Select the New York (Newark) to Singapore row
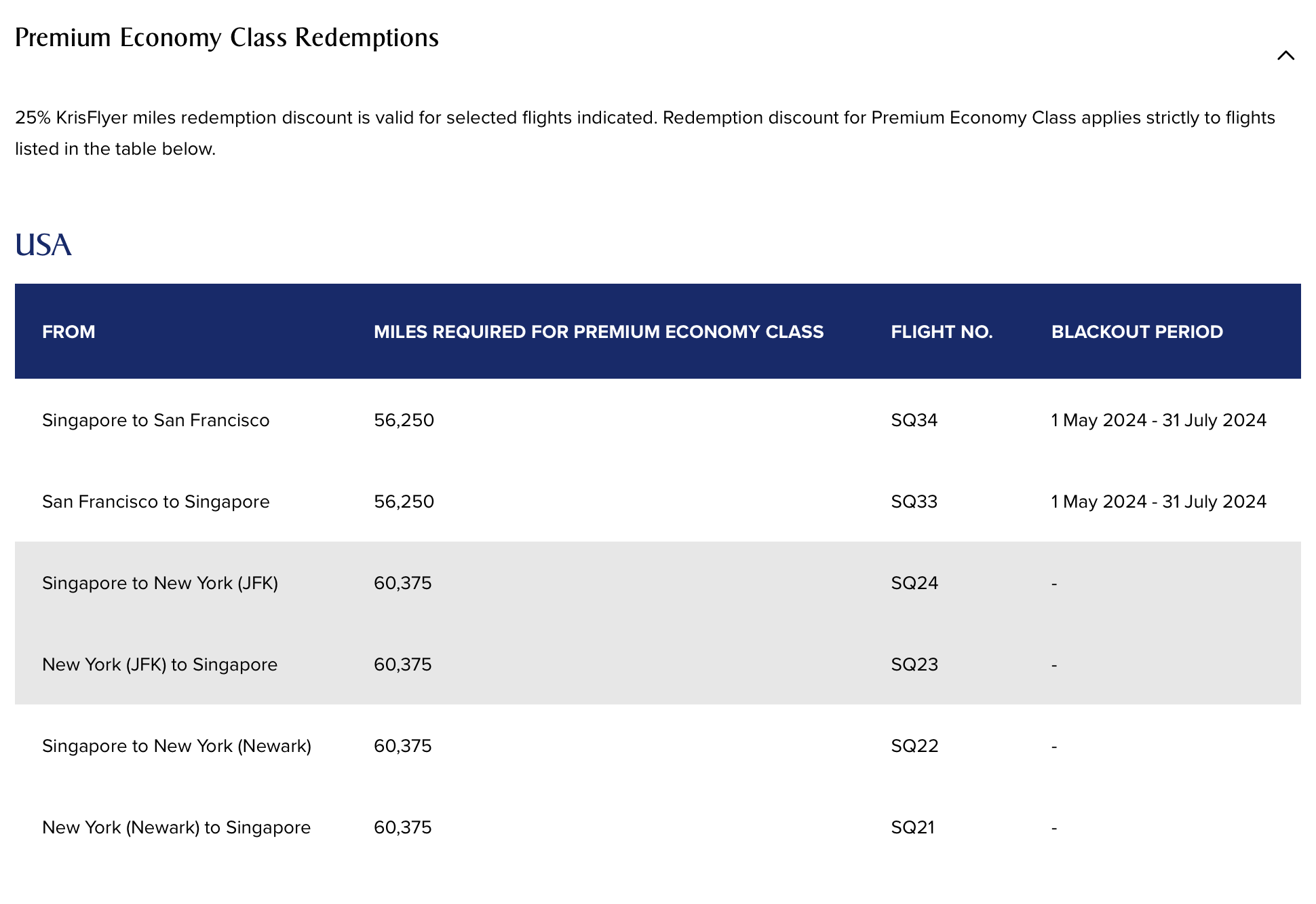This screenshot has width=1316, height=904. [x=176, y=827]
